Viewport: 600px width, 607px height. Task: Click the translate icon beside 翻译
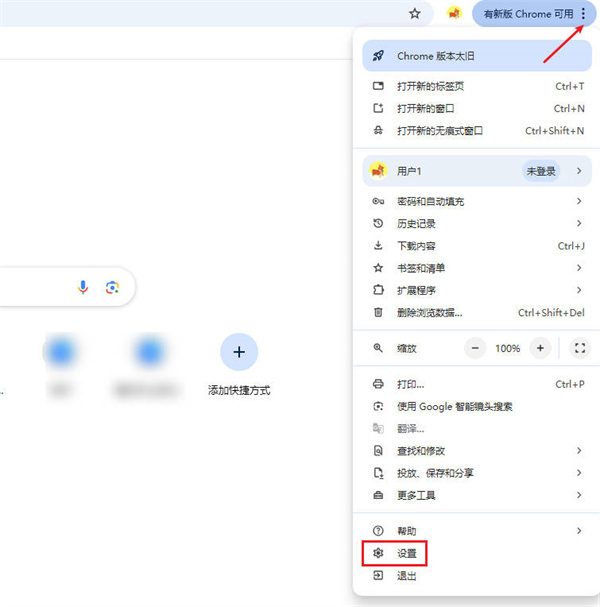[x=378, y=428]
